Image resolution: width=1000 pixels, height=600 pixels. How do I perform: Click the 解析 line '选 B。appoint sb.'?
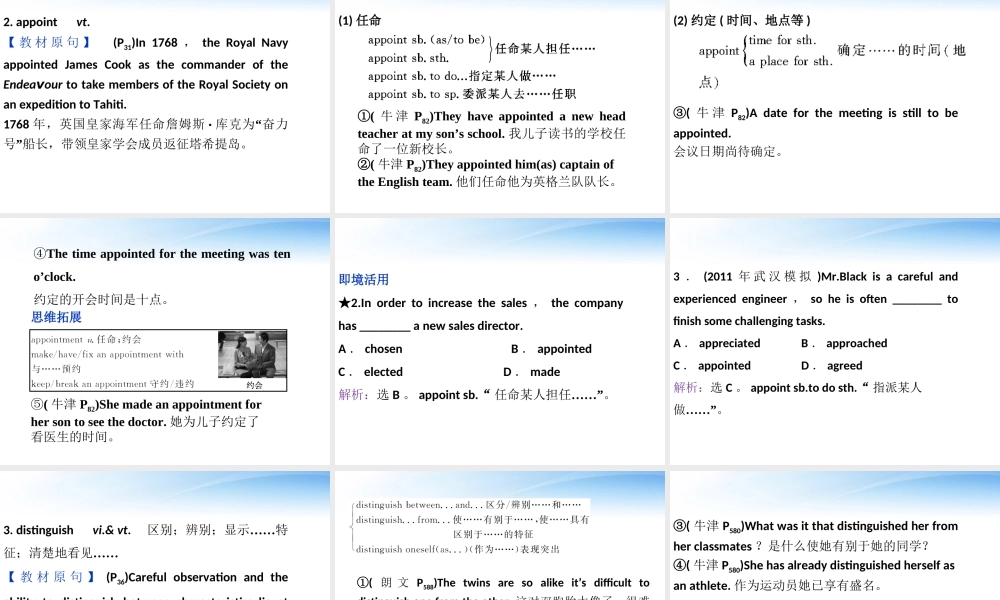point(474,395)
